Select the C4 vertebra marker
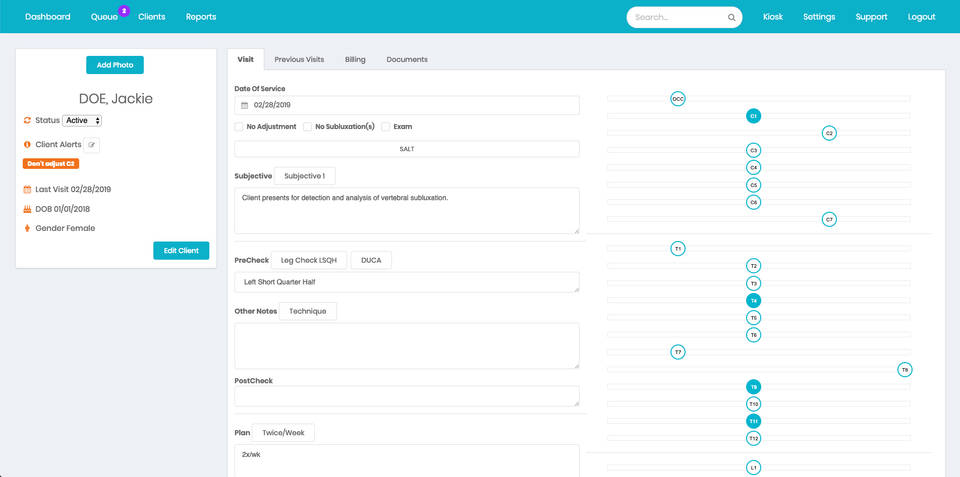 [x=754, y=167]
